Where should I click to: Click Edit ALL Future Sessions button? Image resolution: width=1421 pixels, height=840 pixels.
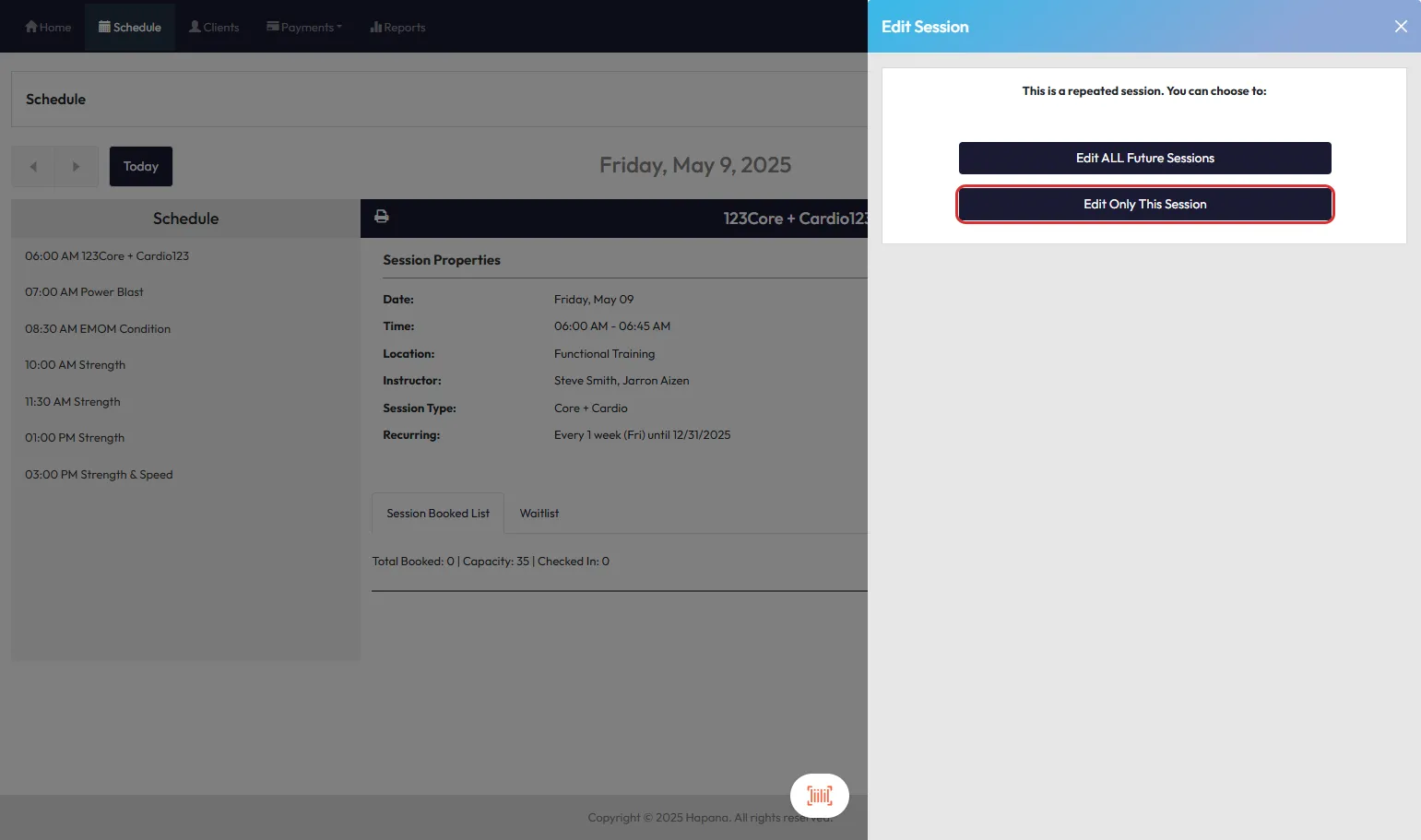(x=1144, y=158)
